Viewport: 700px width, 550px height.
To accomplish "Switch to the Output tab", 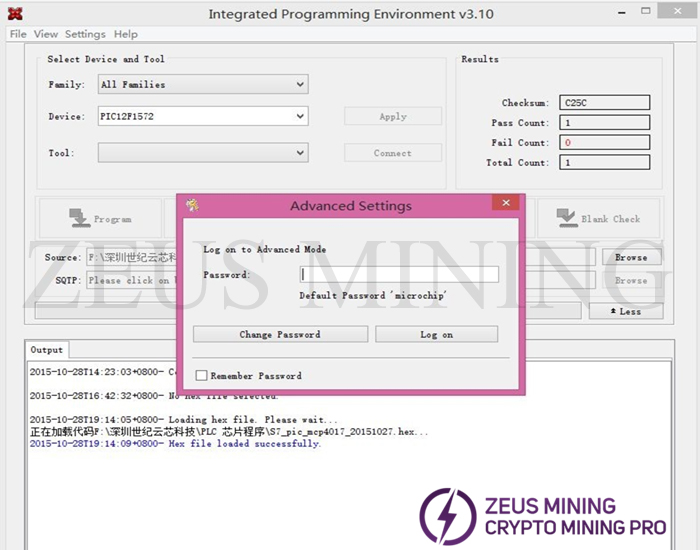I will (x=46, y=350).
